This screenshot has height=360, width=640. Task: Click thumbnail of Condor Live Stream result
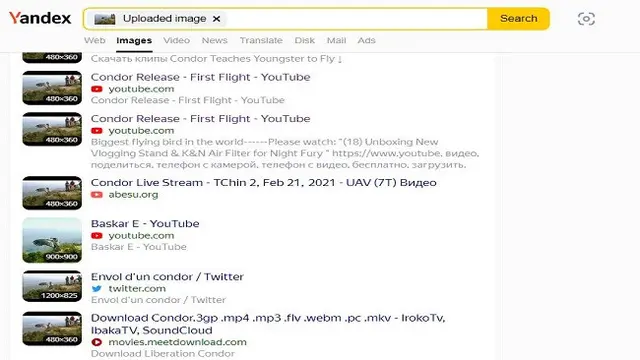(52, 193)
